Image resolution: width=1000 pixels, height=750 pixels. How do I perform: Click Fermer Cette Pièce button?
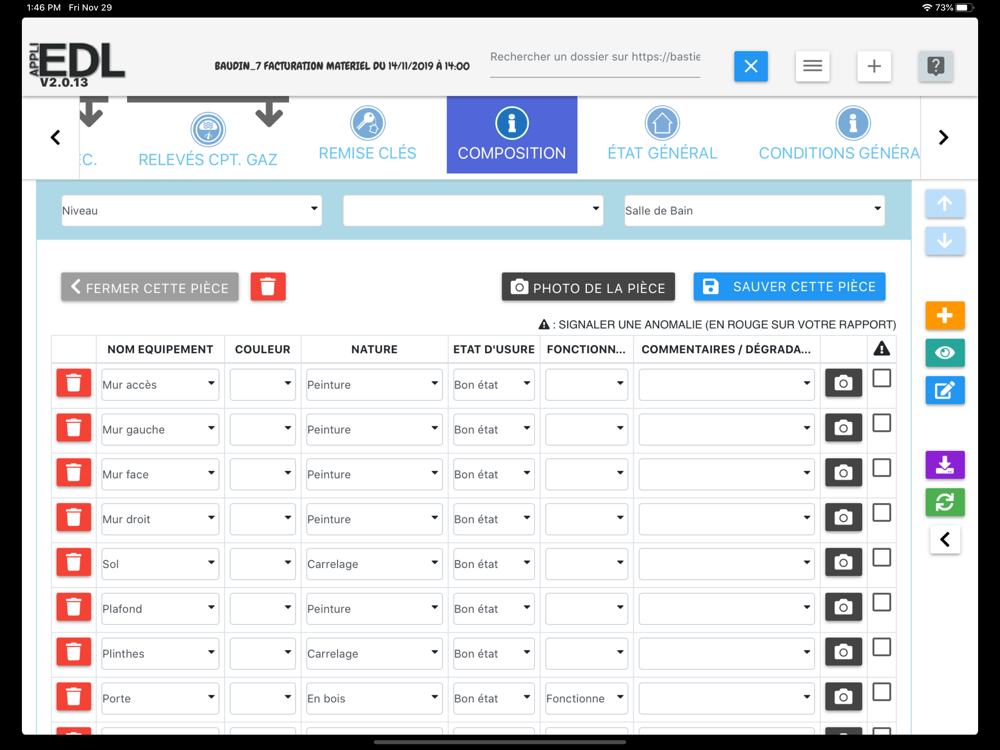click(x=150, y=287)
